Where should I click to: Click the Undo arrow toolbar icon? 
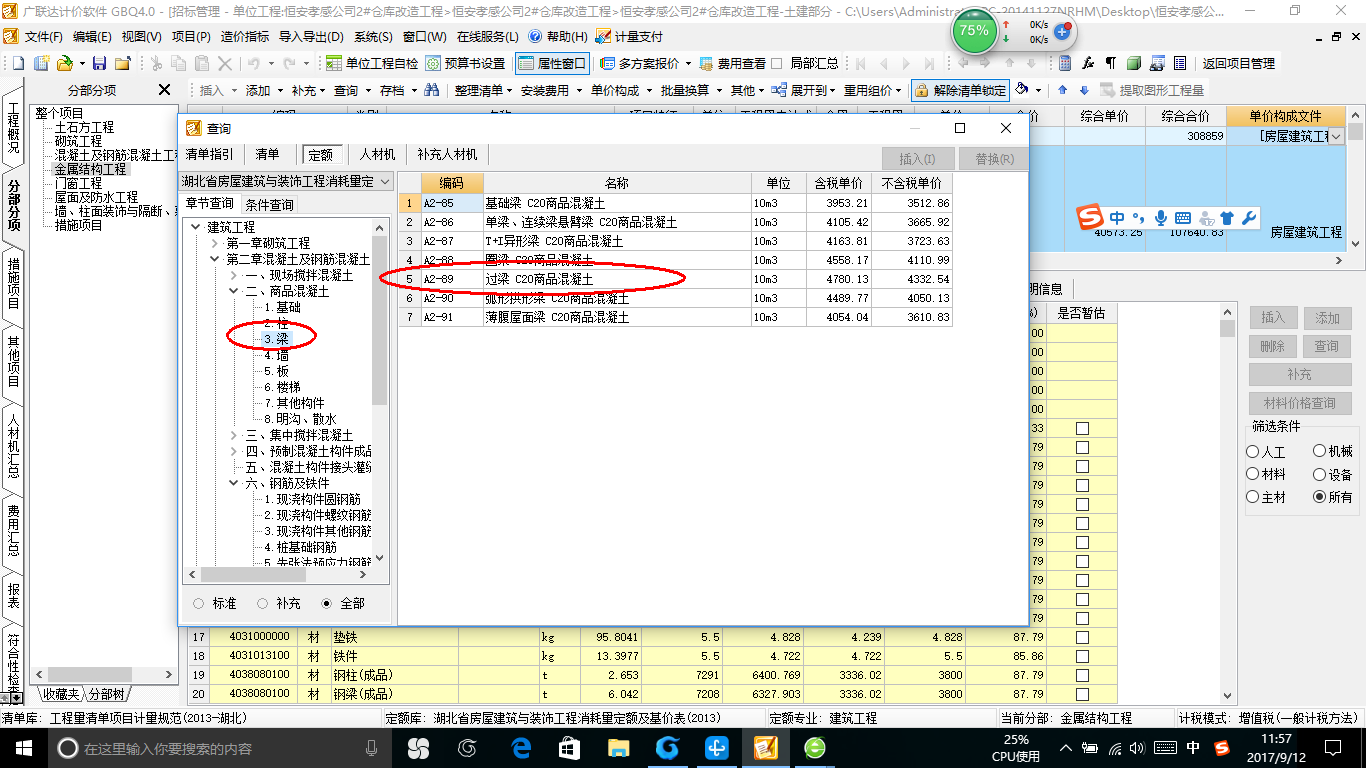pyautogui.click(x=254, y=63)
